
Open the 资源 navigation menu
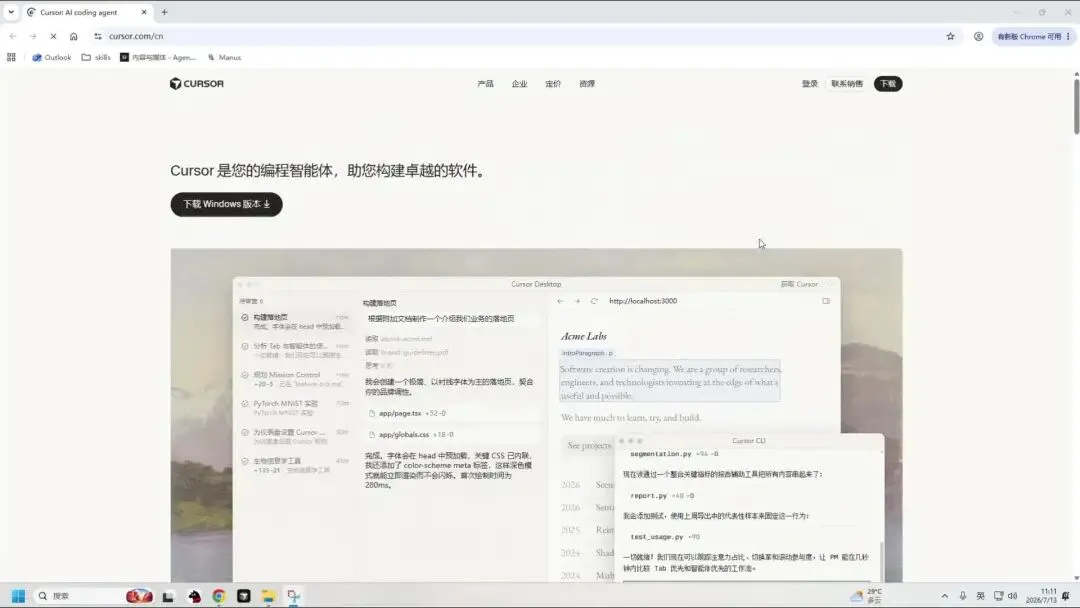click(587, 84)
